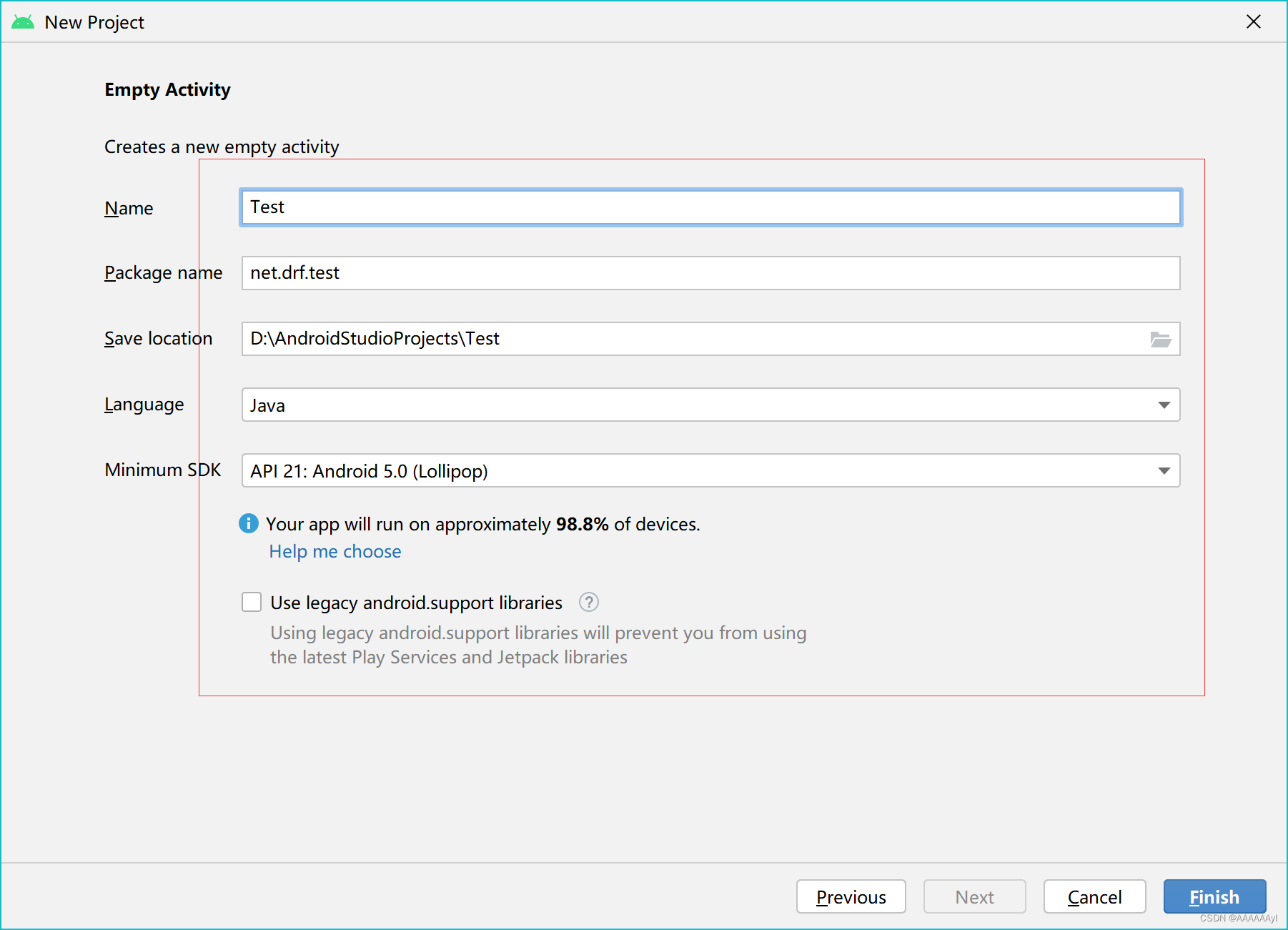Click the Minimum SDK label
The height and width of the screenshot is (930, 1288).
(162, 470)
